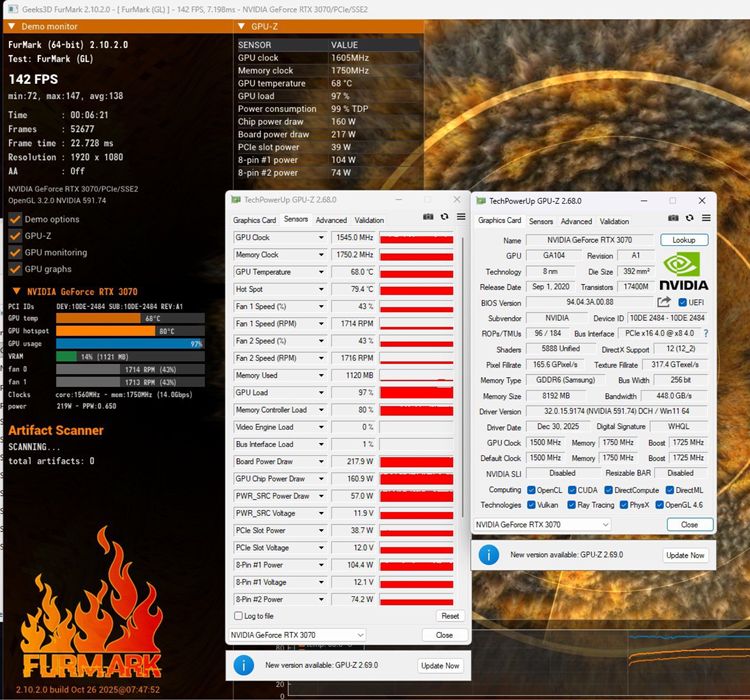Open the hamburger menu in the GPU-Z Sensors window
750x700 pixels.
pos(461,217)
